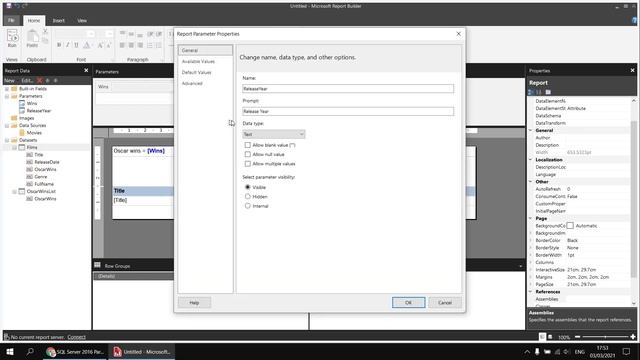Image resolution: width=640 pixels, height=360 pixels.
Task: Collapse the General section in Properties
Action: [x=531, y=130]
